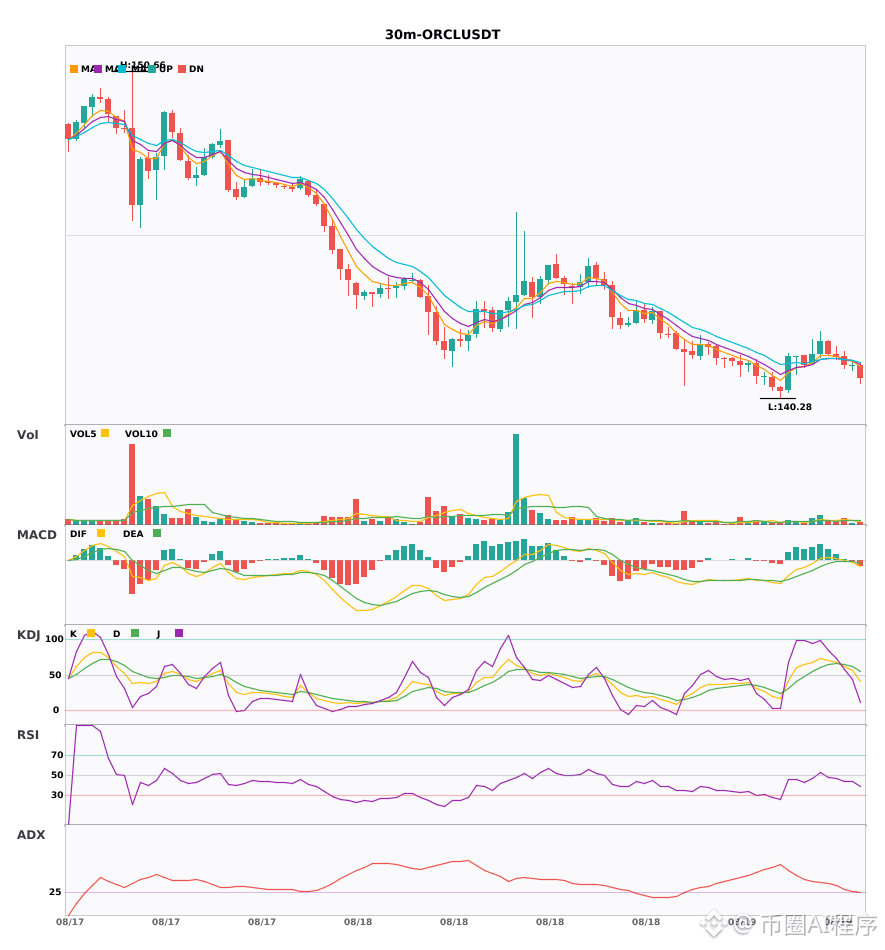This screenshot has height=950, width=885.
Task: Click the DEA legend text
Action: pyautogui.click(x=133, y=534)
